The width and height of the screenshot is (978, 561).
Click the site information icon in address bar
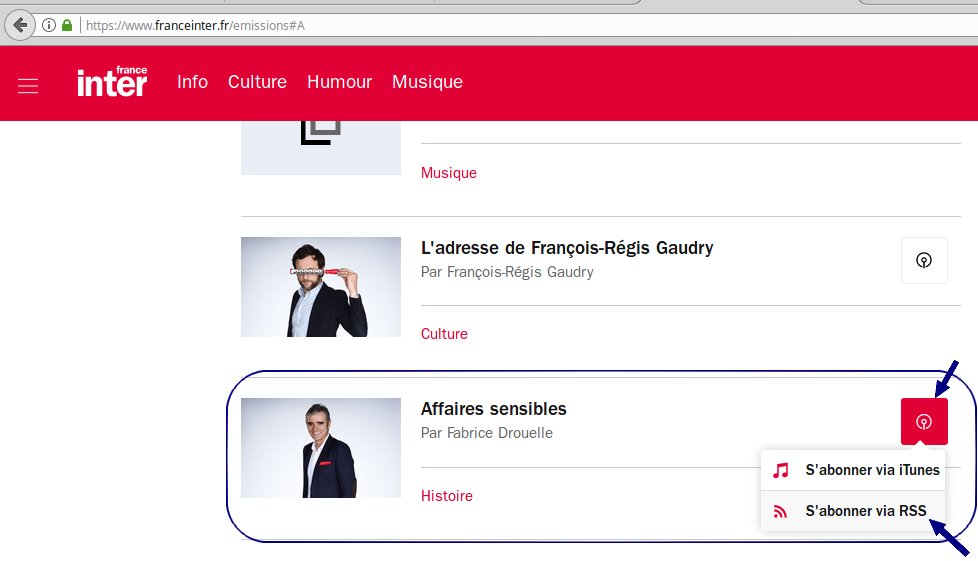[x=49, y=25]
